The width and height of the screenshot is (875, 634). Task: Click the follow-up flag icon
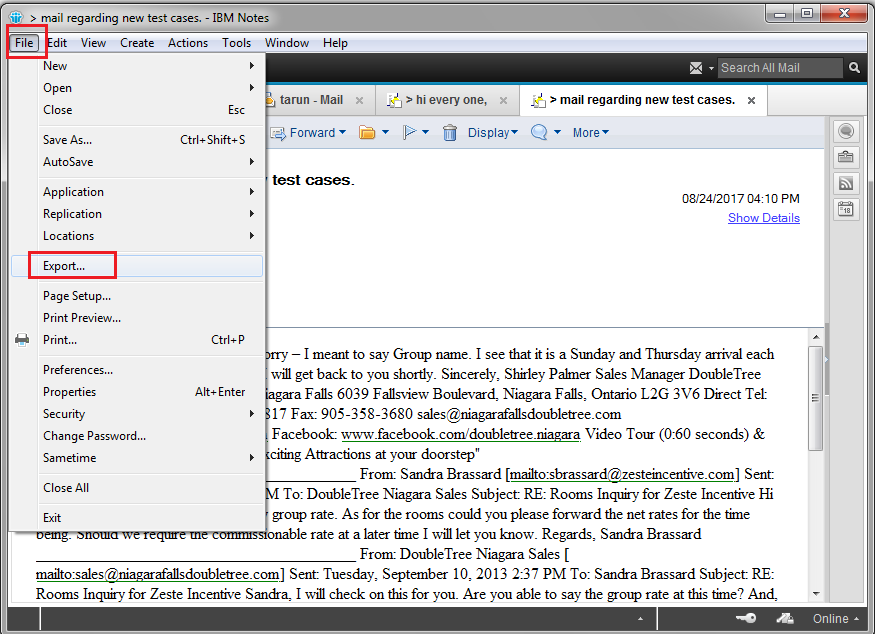pyautogui.click(x=409, y=132)
